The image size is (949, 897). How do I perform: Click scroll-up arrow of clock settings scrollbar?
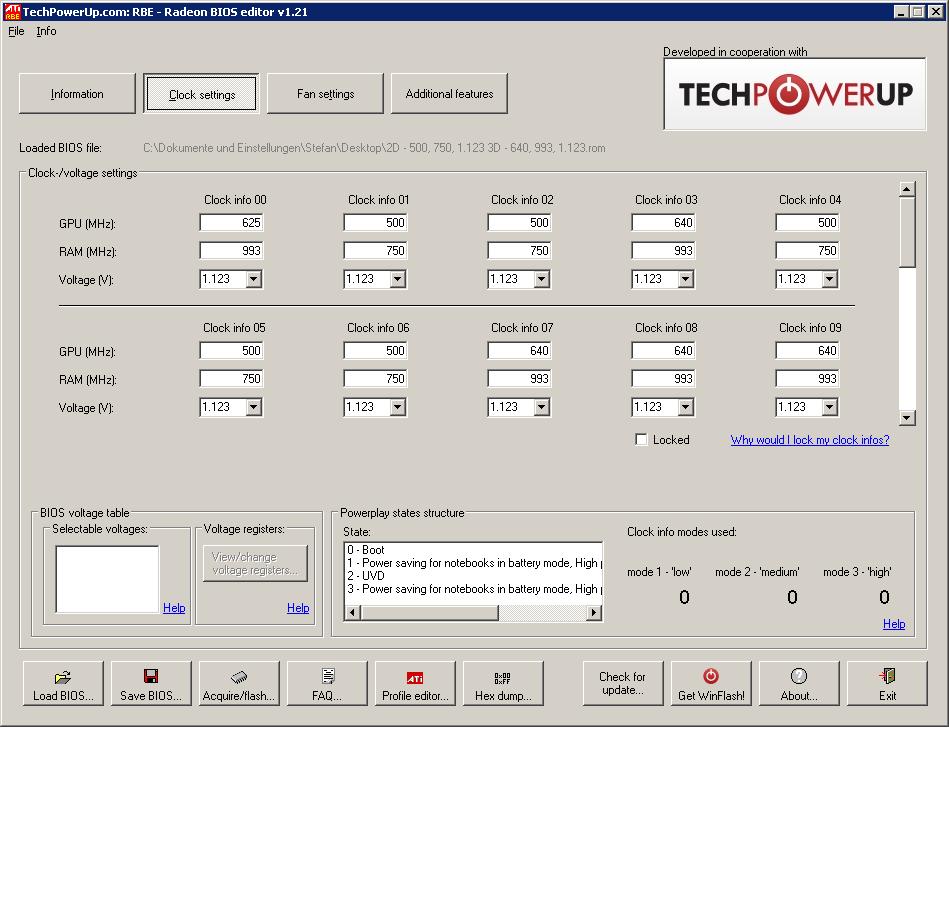click(x=907, y=189)
